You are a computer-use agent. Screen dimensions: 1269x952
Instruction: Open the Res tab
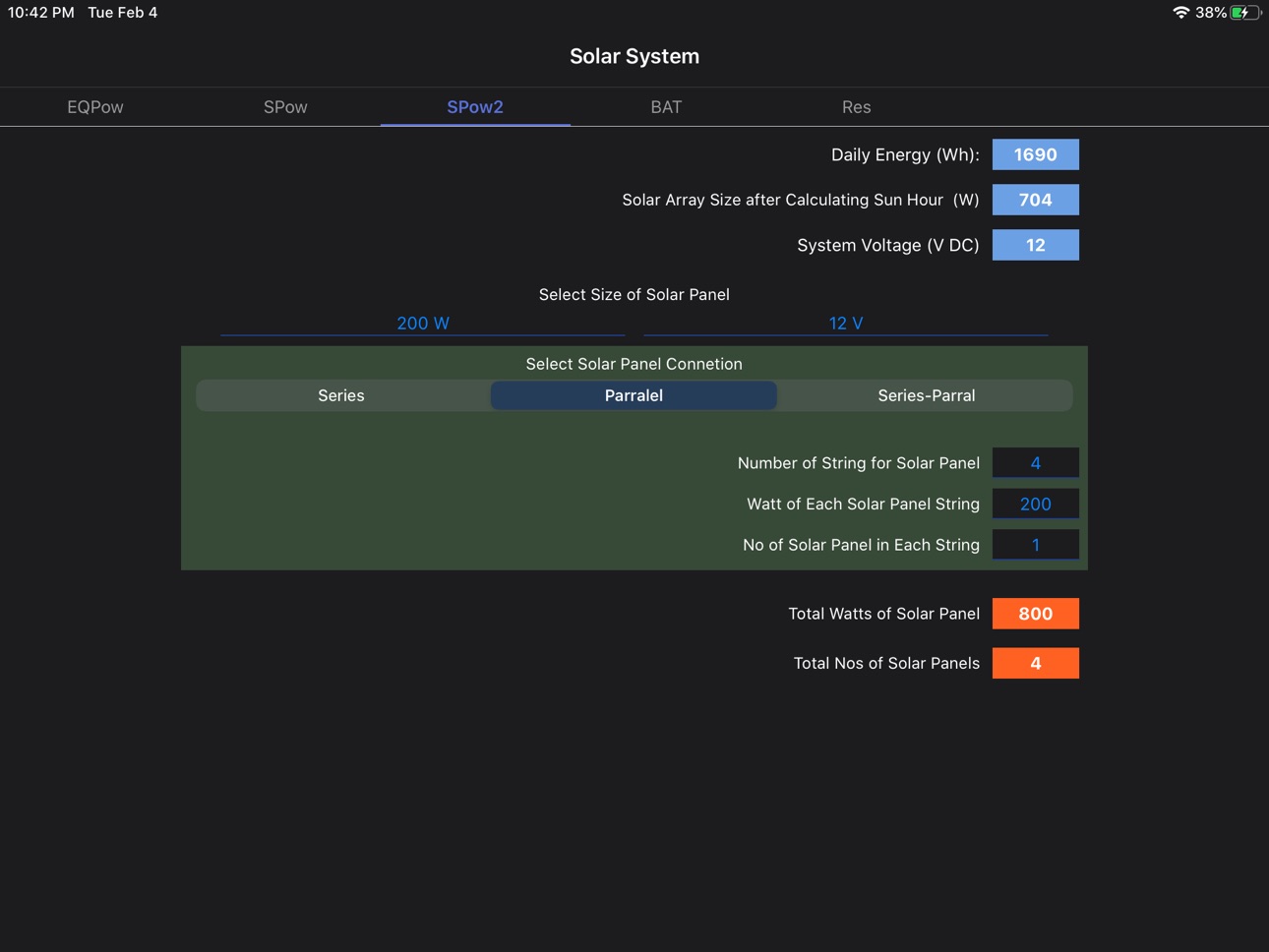[856, 107]
